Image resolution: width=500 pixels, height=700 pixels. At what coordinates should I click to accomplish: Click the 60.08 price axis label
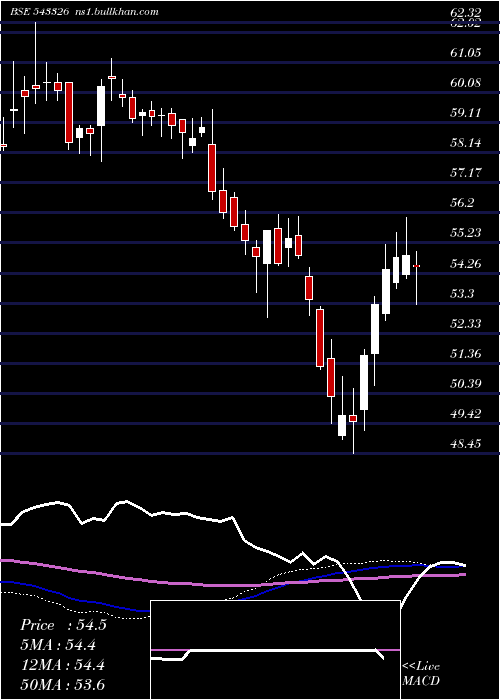tap(466, 83)
